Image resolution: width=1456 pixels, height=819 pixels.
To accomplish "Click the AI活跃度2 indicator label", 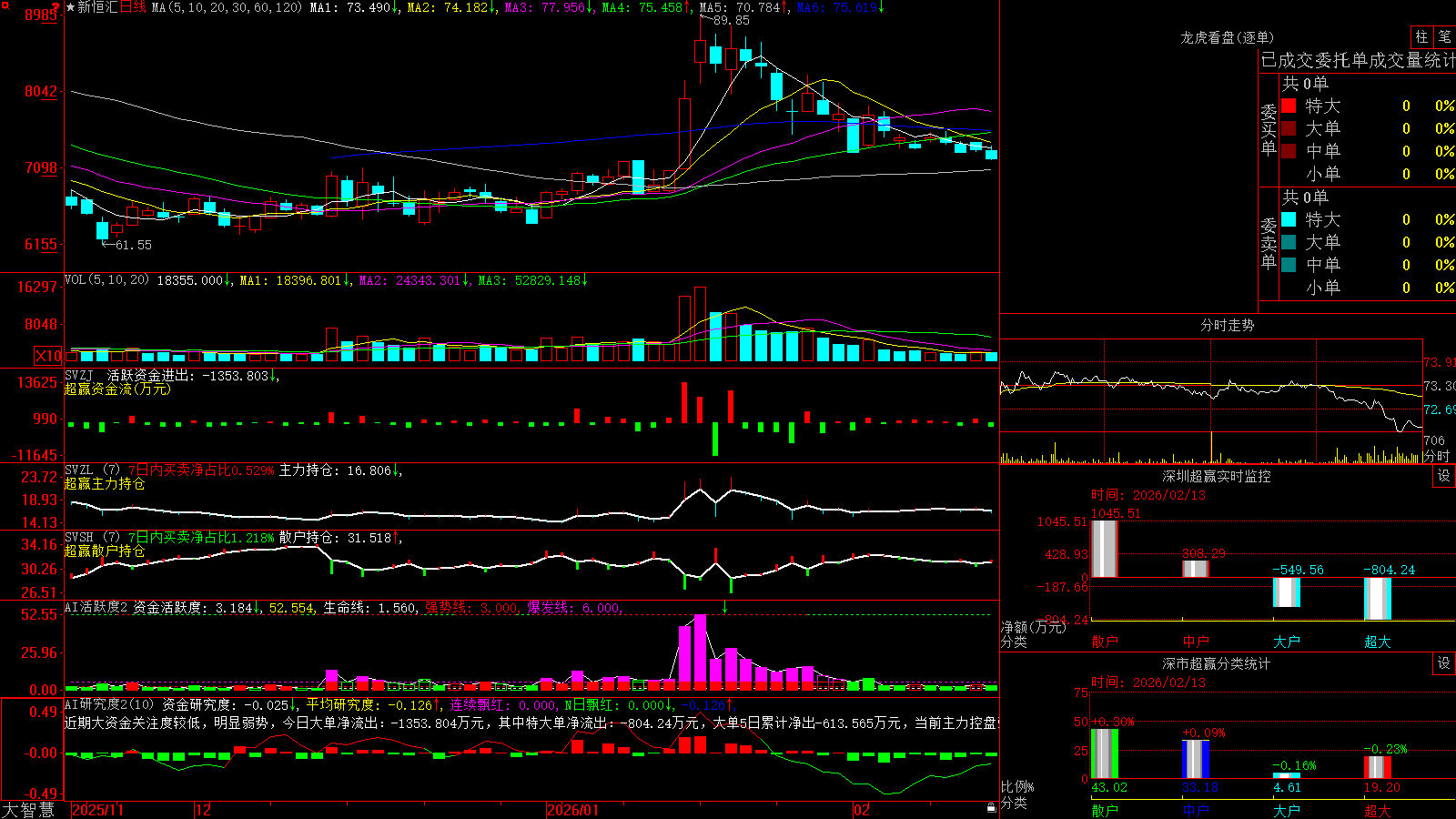I will pyautogui.click(x=96, y=608).
